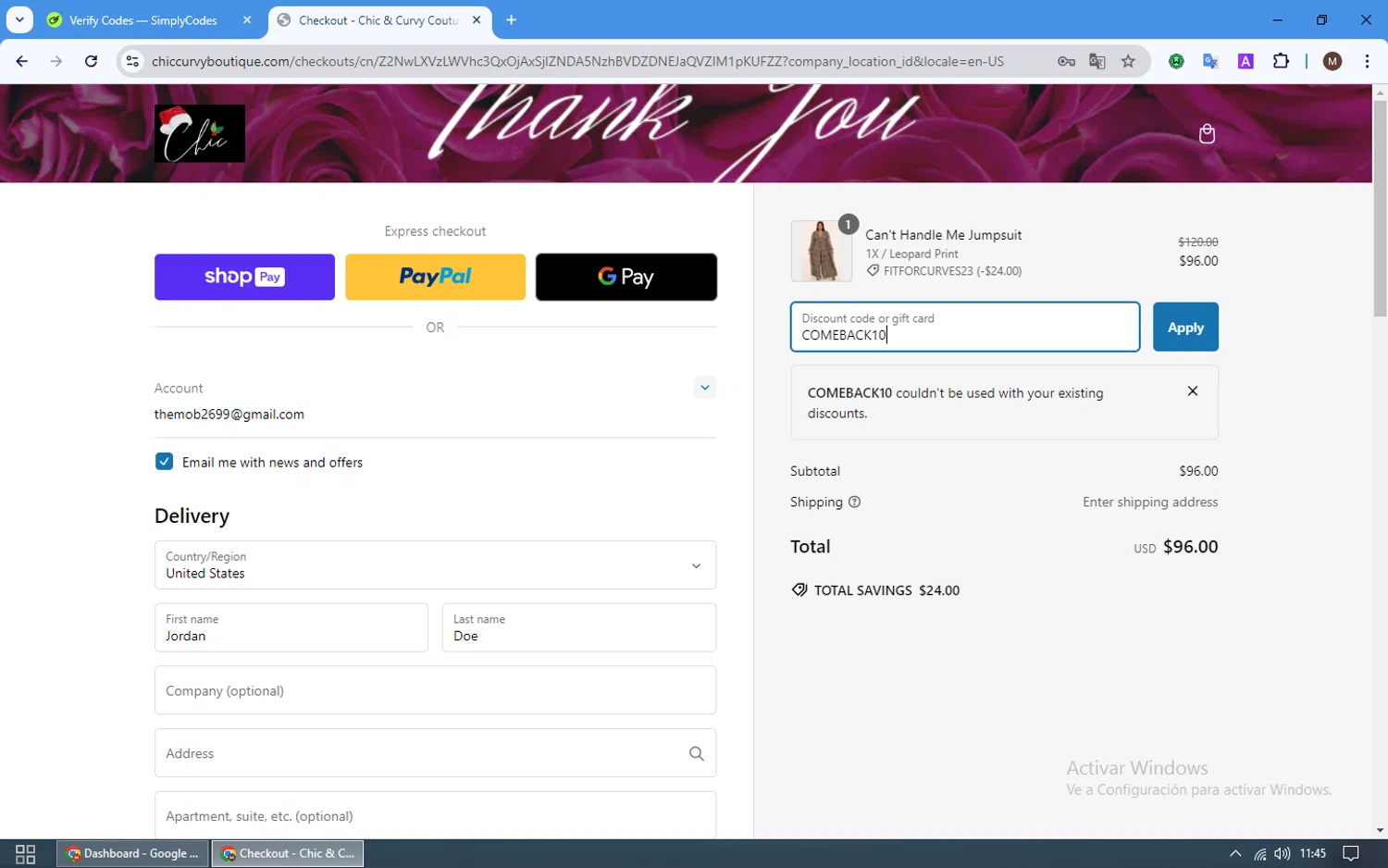Click the Last name field with Doe
This screenshot has height=868, width=1388.
579,627
